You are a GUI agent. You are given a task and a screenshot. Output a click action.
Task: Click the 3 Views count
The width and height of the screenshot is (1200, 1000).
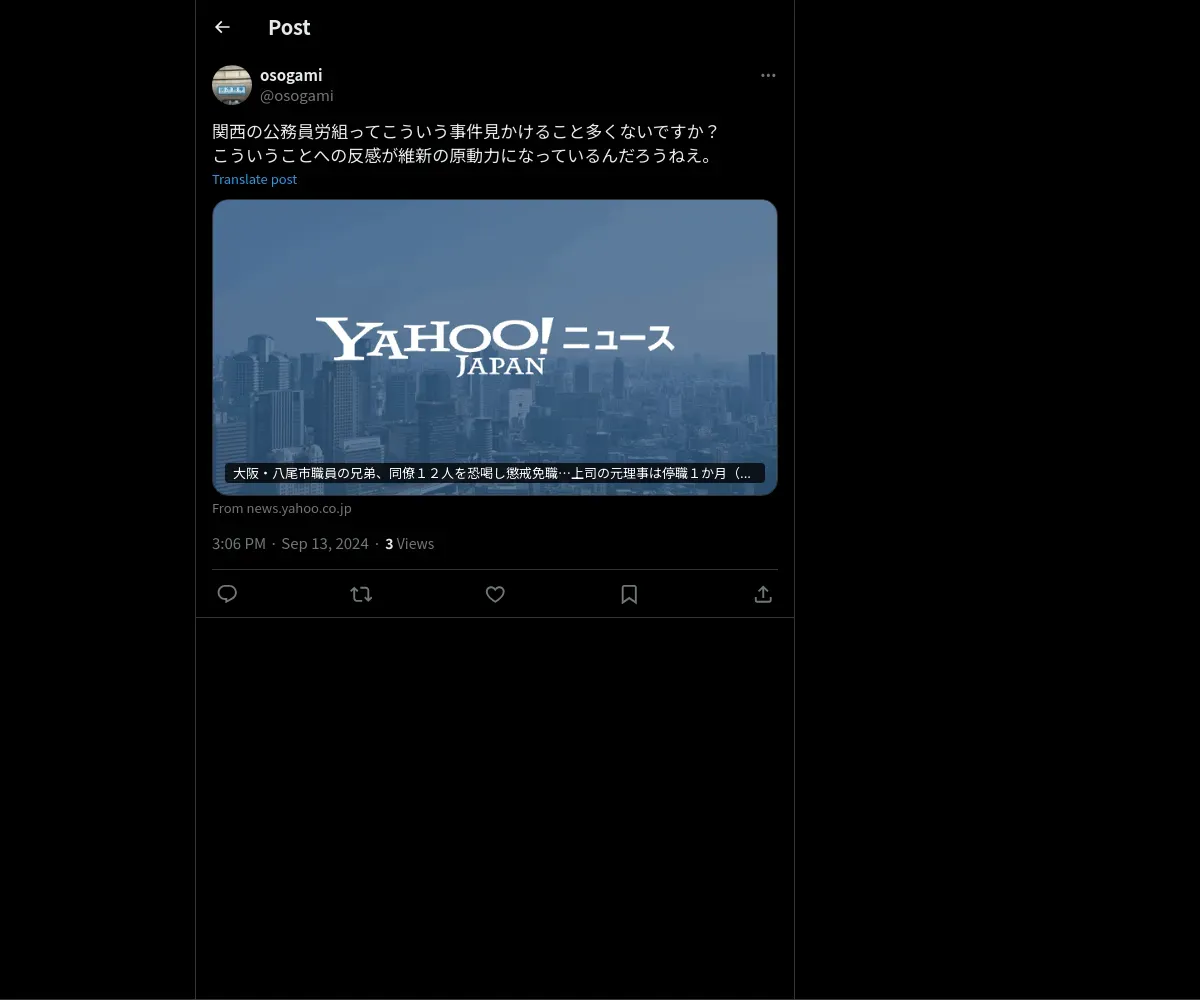[409, 543]
